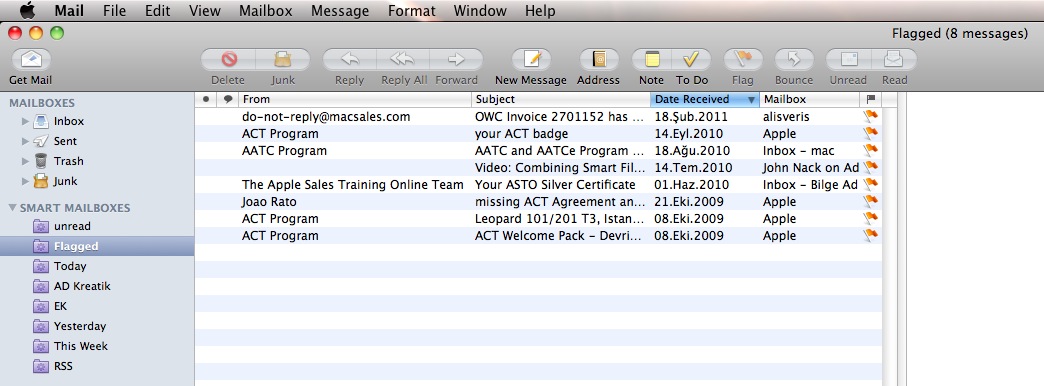
Task: Click the Reply arrow button
Action: [350, 59]
